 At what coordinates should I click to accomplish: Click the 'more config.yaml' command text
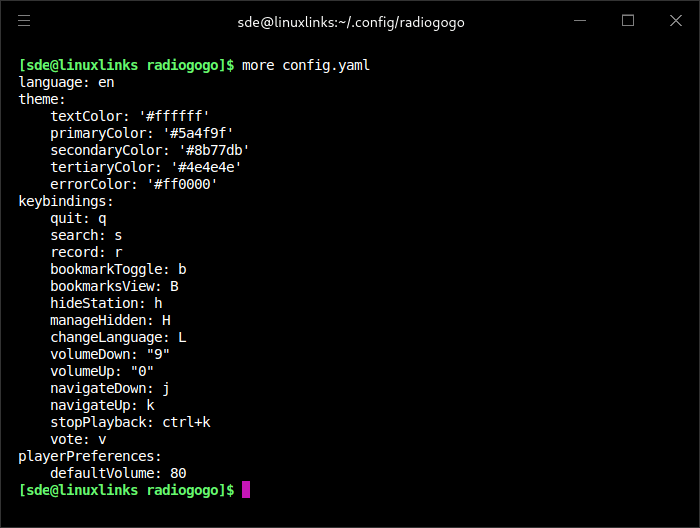coord(306,65)
